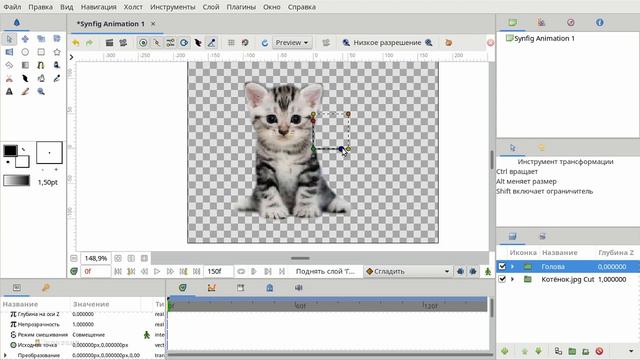Redo the last undone action

(89, 42)
